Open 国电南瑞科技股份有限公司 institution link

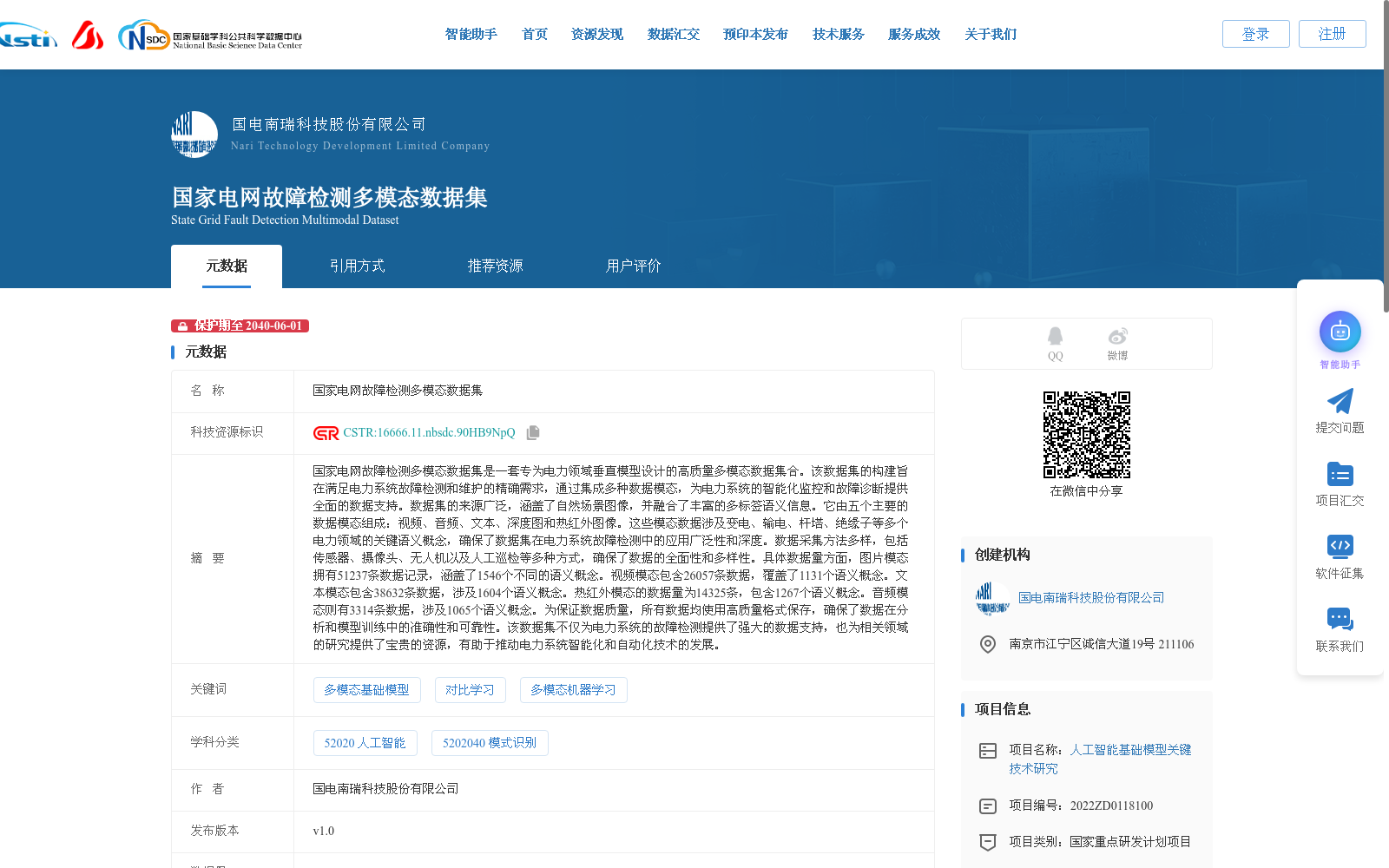[x=1091, y=598]
